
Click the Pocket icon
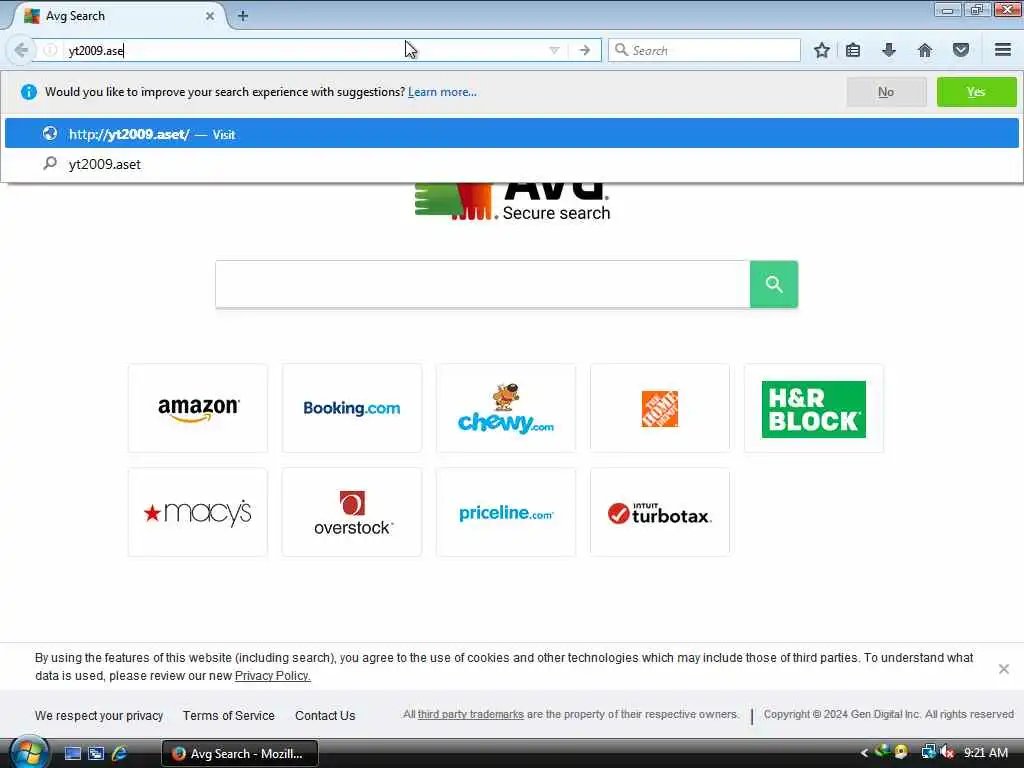(961, 50)
